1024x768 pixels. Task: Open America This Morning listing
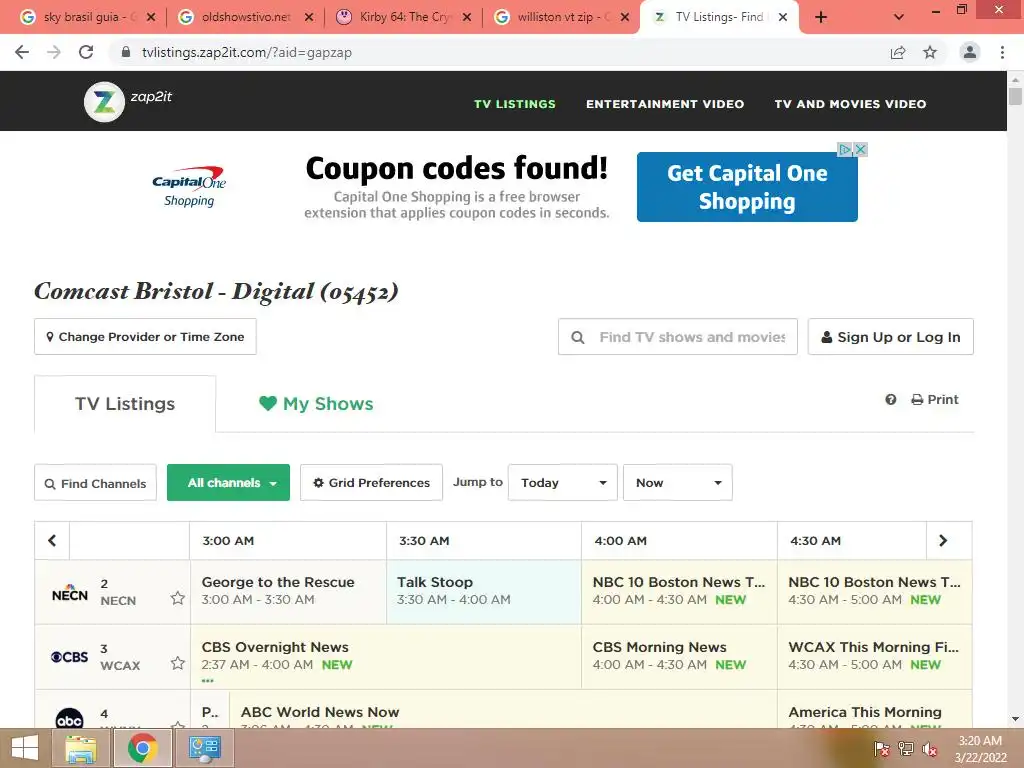pyautogui.click(x=874, y=711)
